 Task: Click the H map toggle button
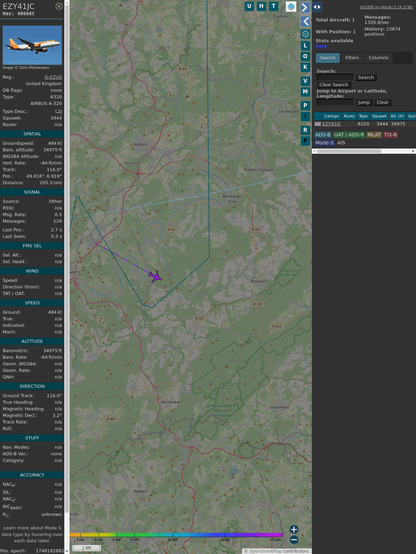(261, 6)
